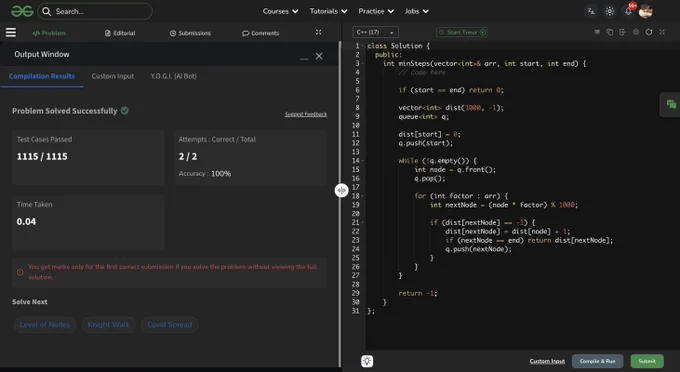Click the Accuracy '100%' value
680x372 pixels.
click(221, 173)
